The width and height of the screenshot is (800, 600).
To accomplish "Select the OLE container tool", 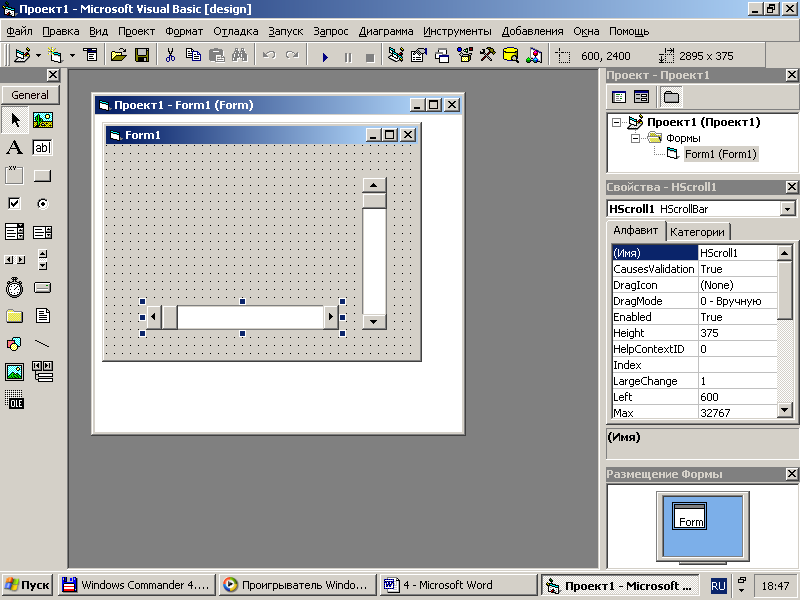I will click(x=15, y=399).
